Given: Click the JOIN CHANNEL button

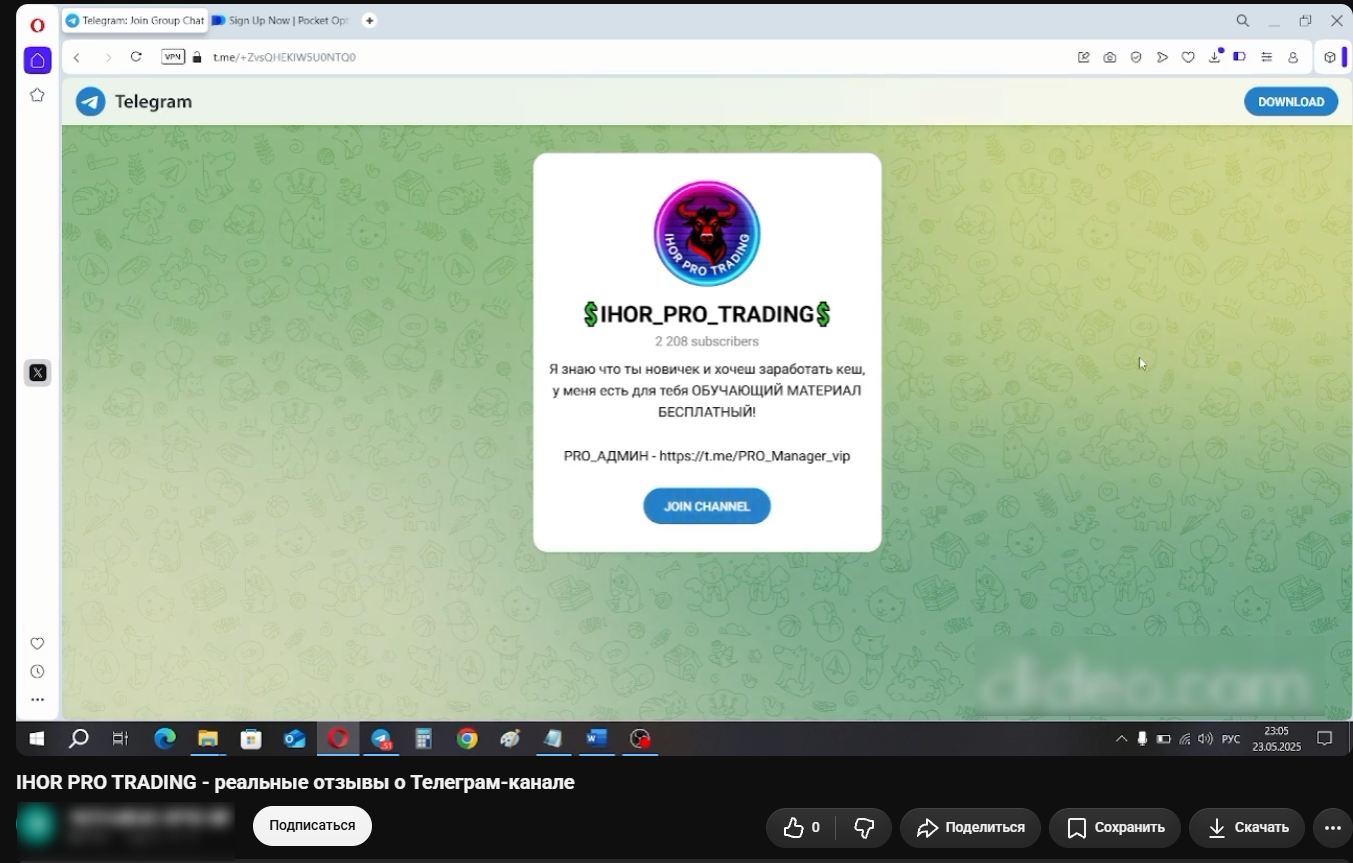Looking at the screenshot, I should point(707,506).
